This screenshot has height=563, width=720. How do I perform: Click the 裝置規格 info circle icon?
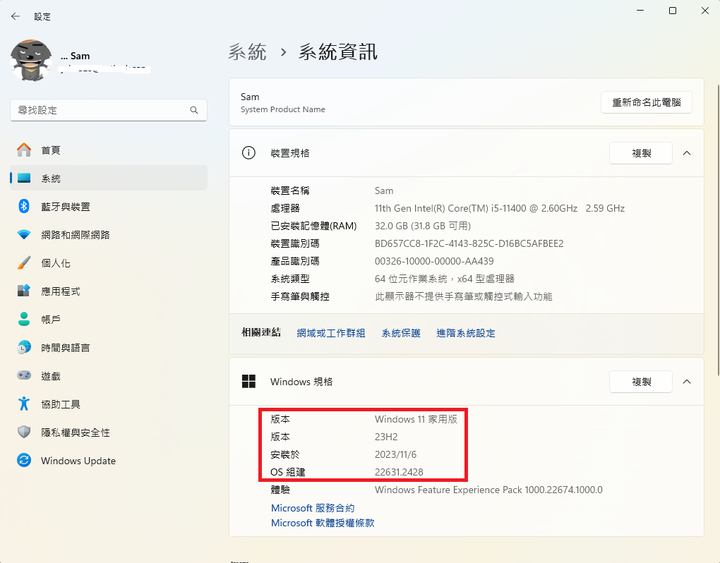(248, 153)
